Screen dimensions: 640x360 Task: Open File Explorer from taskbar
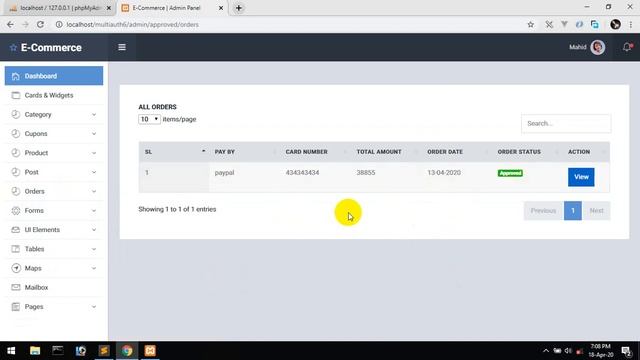click(x=35, y=351)
